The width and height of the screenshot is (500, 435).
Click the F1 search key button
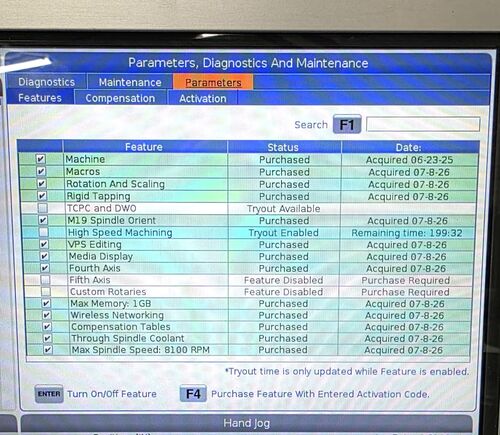click(347, 125)
